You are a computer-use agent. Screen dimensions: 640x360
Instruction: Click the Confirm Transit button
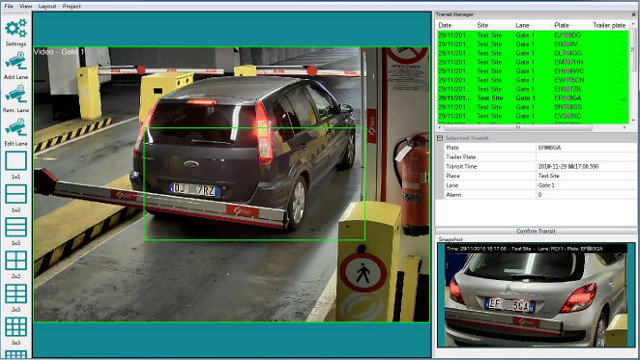tap(536, 231)
